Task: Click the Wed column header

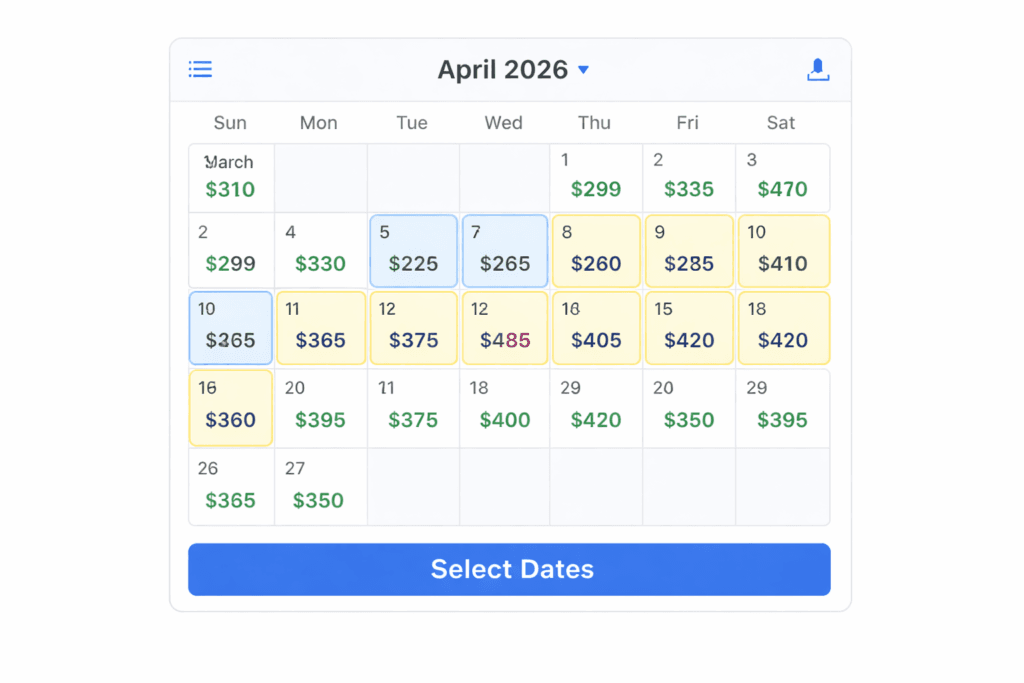Action: coord(503,122)
